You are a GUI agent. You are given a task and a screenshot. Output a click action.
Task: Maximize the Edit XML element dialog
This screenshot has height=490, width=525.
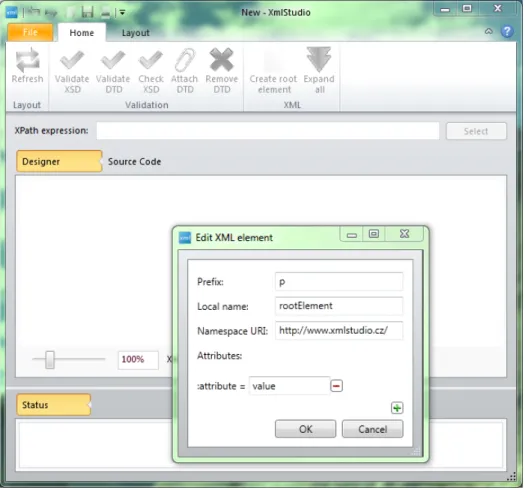(x=375, y=234)
